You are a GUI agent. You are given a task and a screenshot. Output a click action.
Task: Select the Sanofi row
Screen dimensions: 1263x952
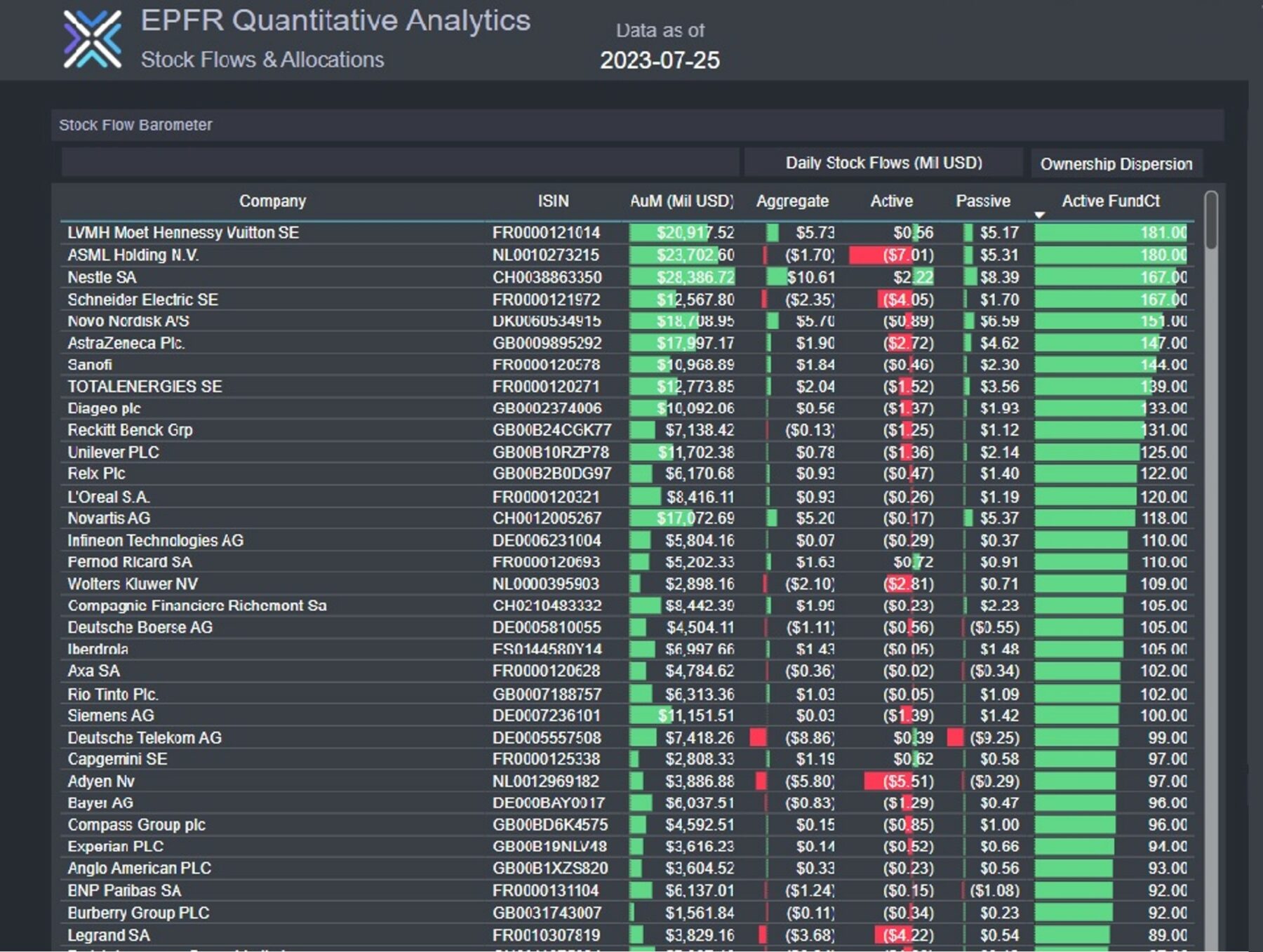(627, 365)
